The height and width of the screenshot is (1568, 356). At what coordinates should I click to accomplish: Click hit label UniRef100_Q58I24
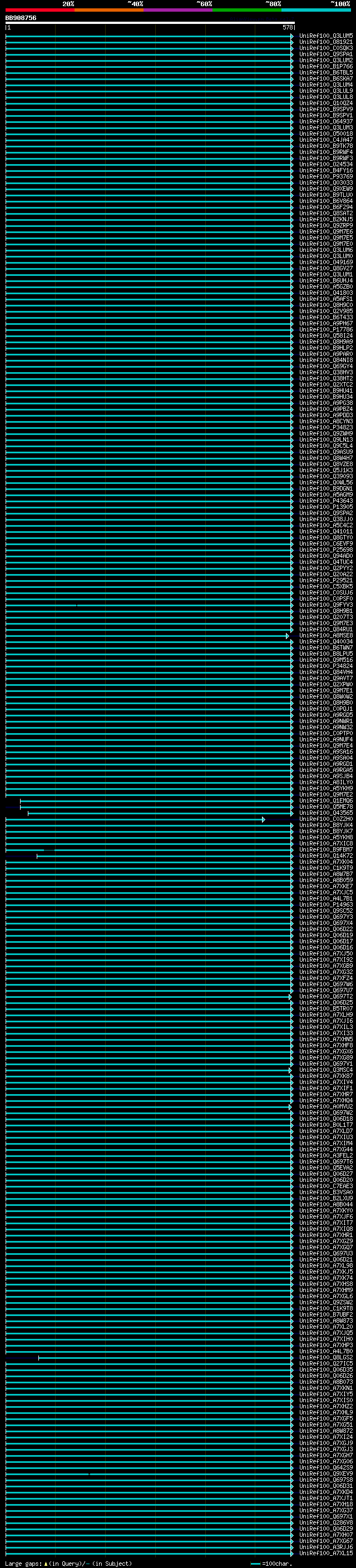325,336
